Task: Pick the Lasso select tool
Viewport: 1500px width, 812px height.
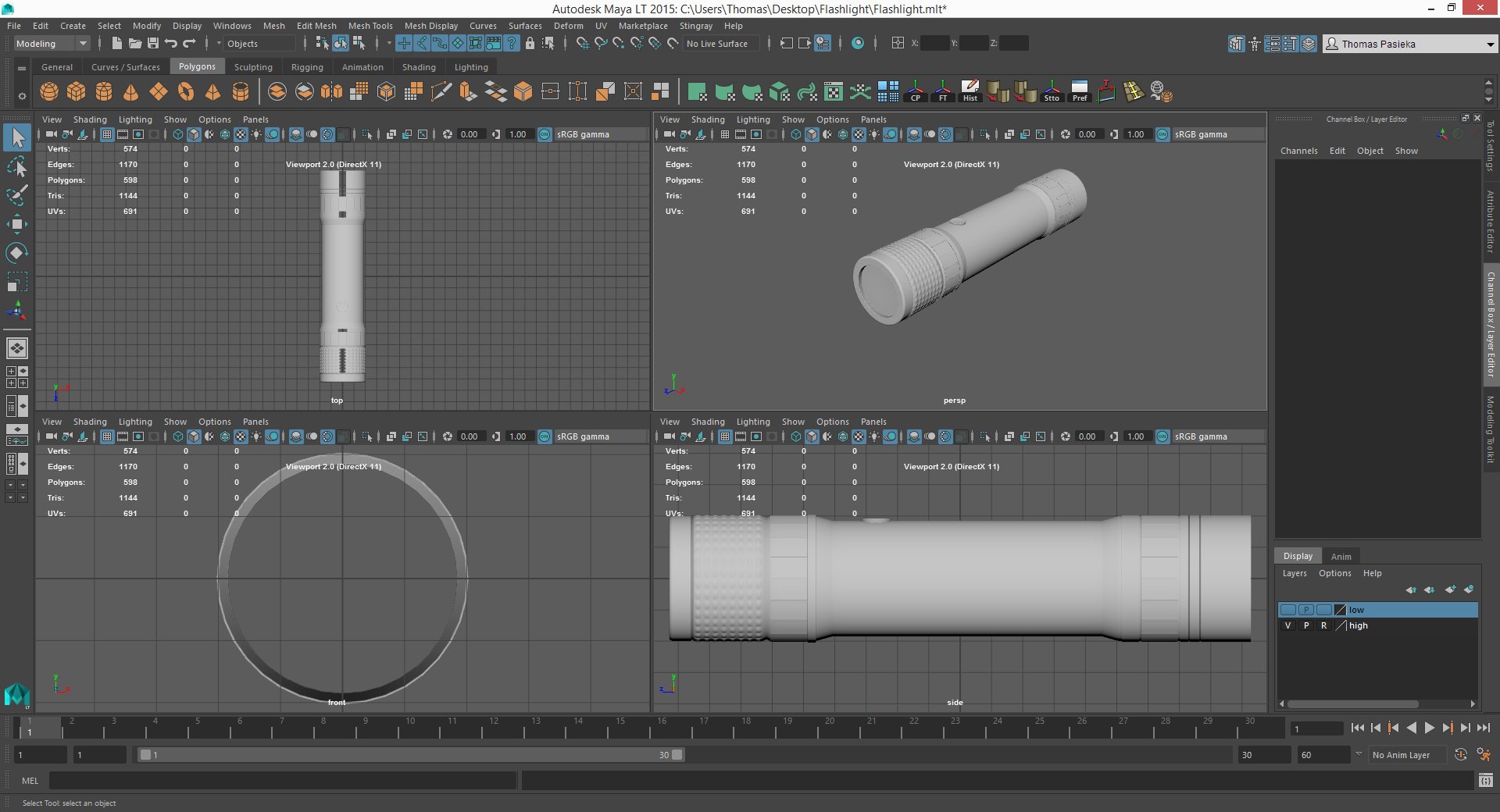Action: click(16, 167)
